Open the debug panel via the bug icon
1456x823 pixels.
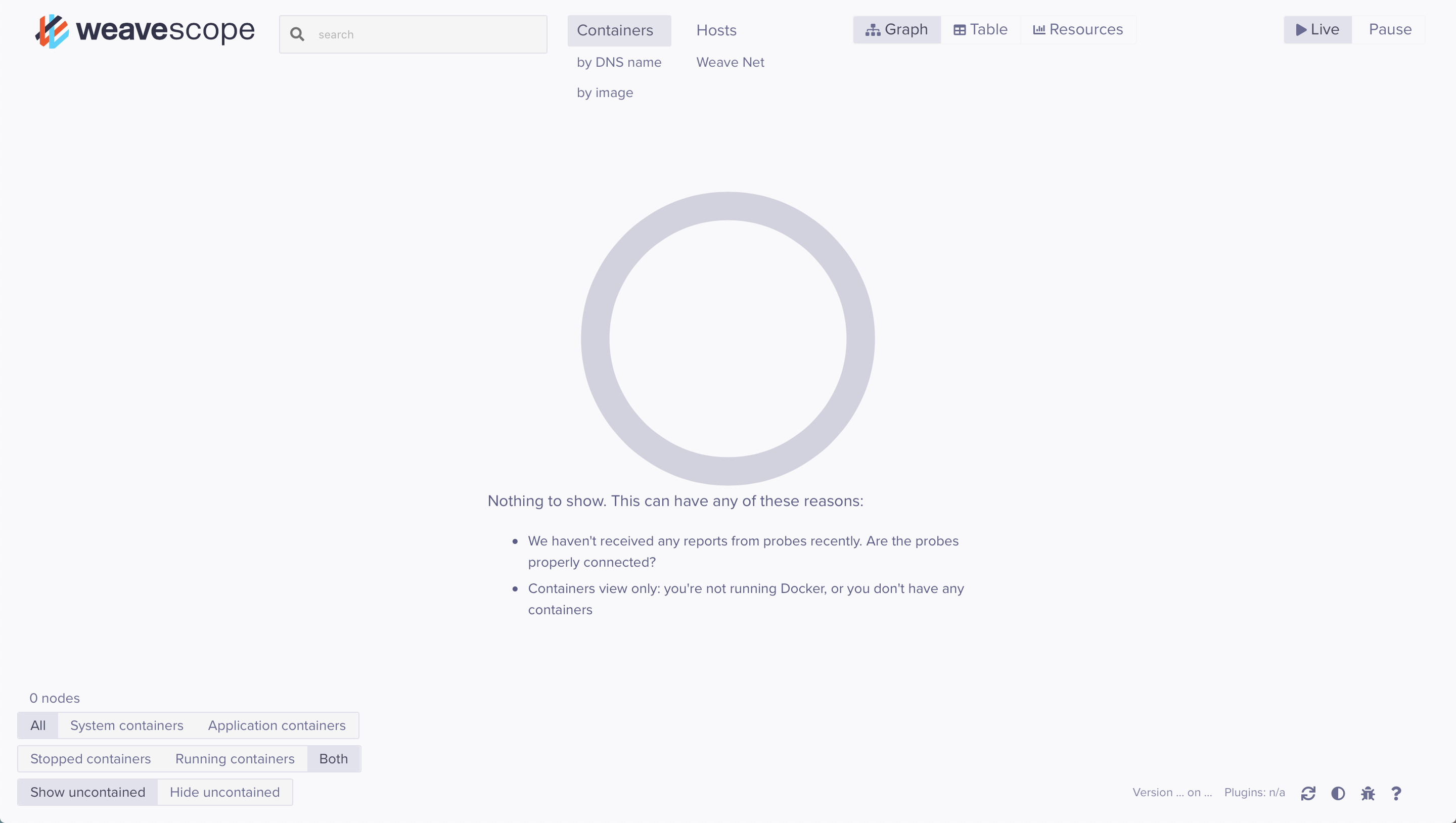pyautogui.click(x=1367, y=793)
